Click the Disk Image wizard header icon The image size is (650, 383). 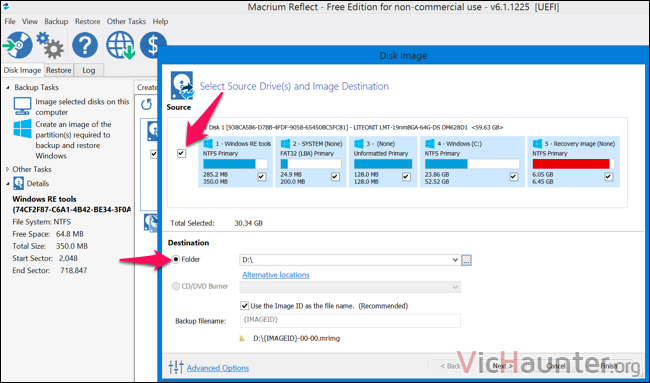coord(182,85)
